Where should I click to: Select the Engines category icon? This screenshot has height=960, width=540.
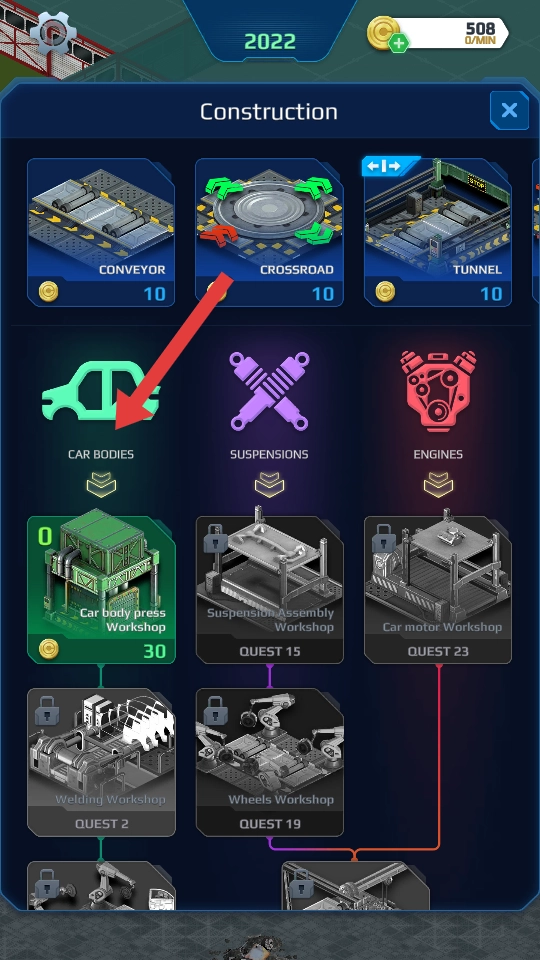438,392
